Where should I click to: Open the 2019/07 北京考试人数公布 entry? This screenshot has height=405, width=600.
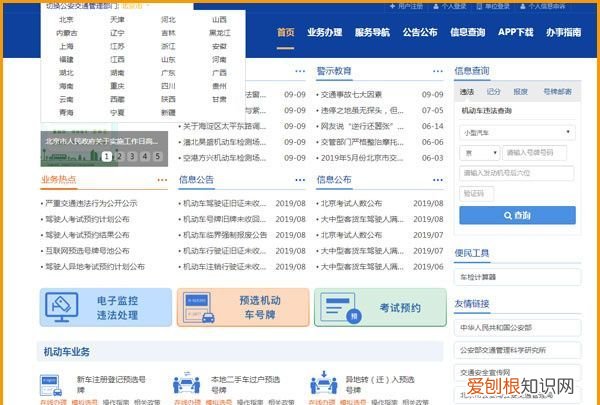coord(351,235)
